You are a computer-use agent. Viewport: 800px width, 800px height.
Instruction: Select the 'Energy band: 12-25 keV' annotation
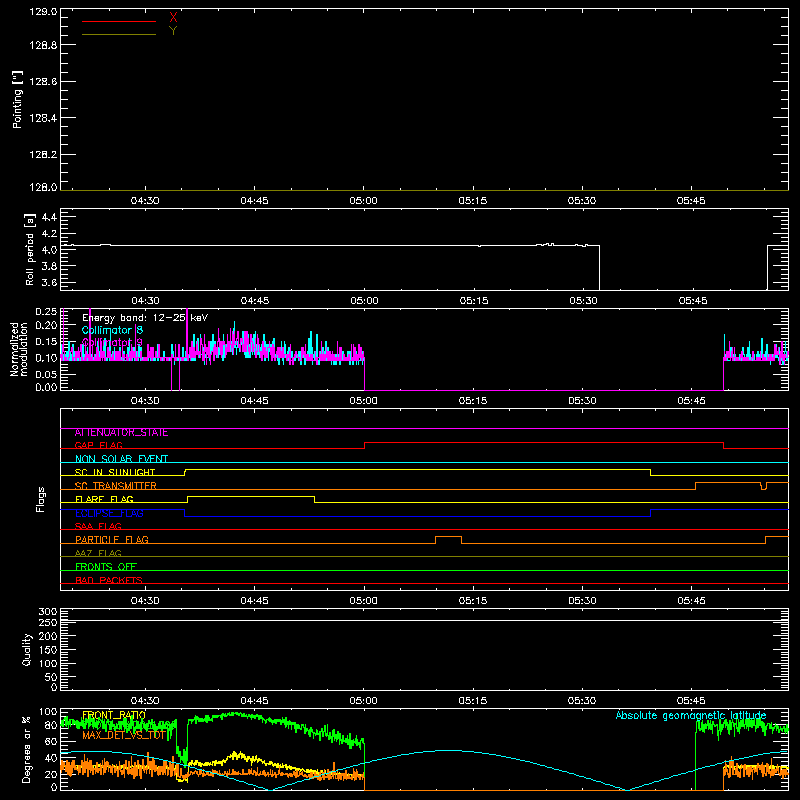click(145, 318)
